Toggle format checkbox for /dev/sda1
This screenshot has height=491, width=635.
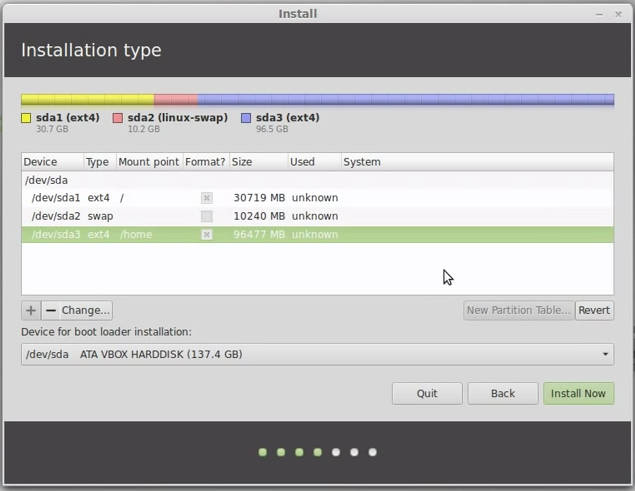206,198
